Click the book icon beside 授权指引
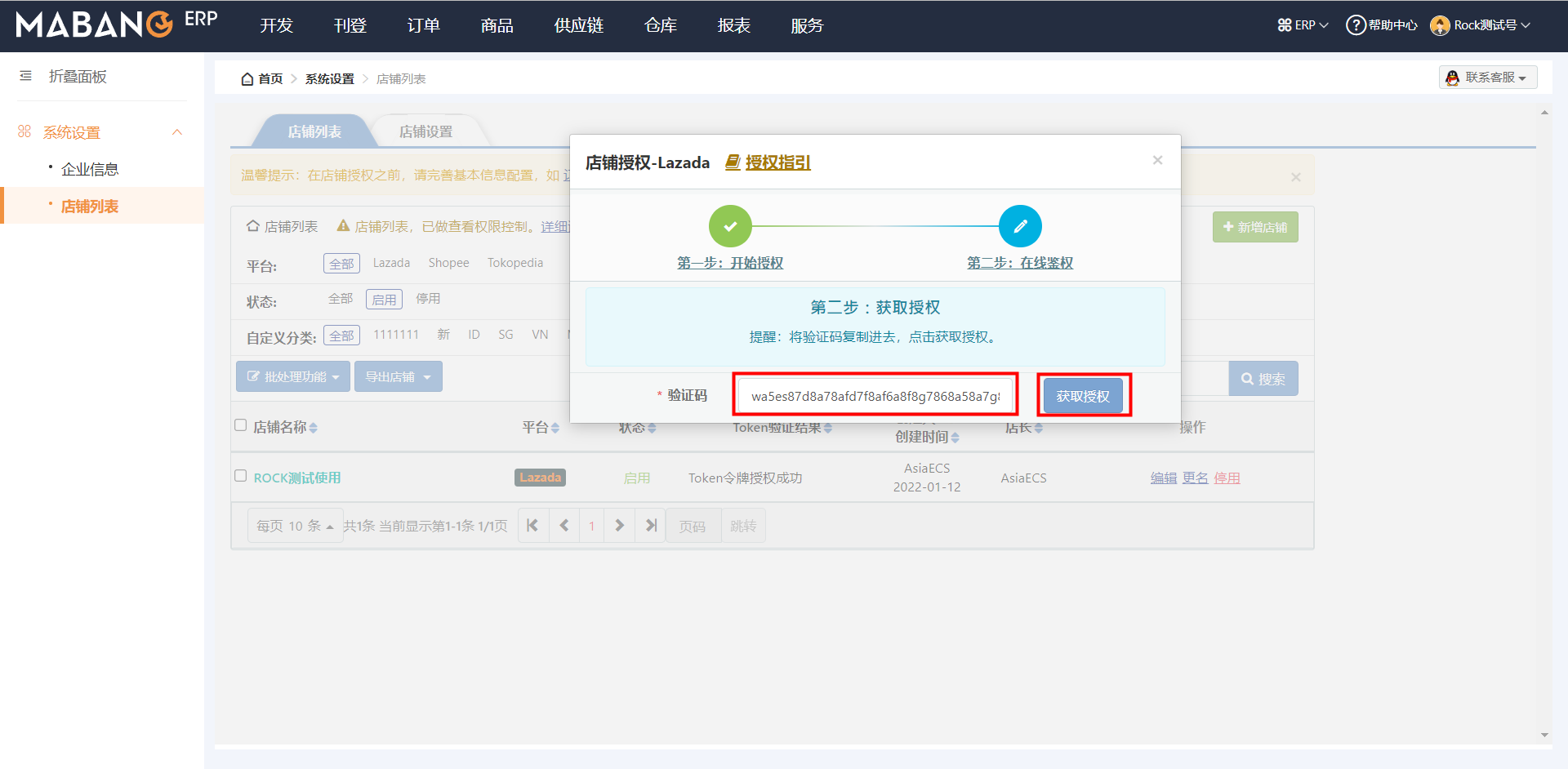The width and height of the screenshot is (1568, 769). click(733, 162)
